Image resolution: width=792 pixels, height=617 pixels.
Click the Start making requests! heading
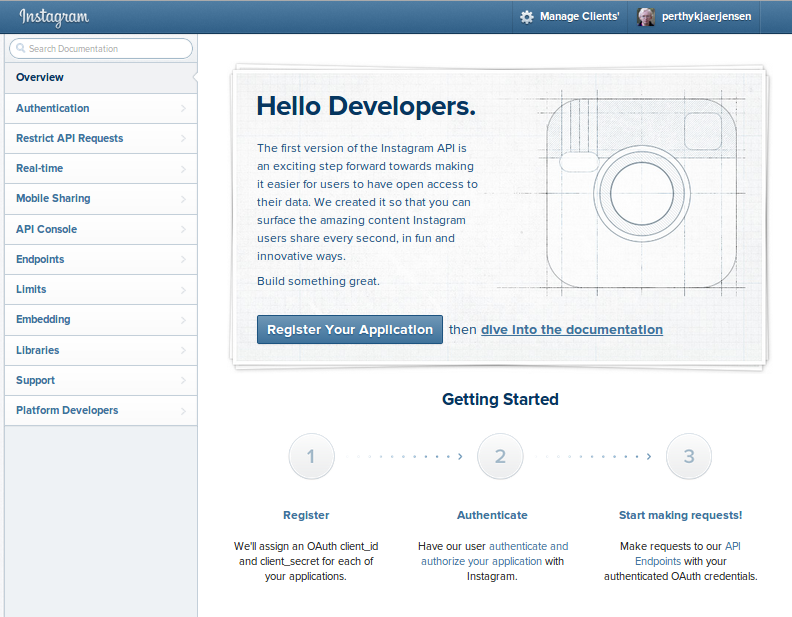click(x=680, y=515)
